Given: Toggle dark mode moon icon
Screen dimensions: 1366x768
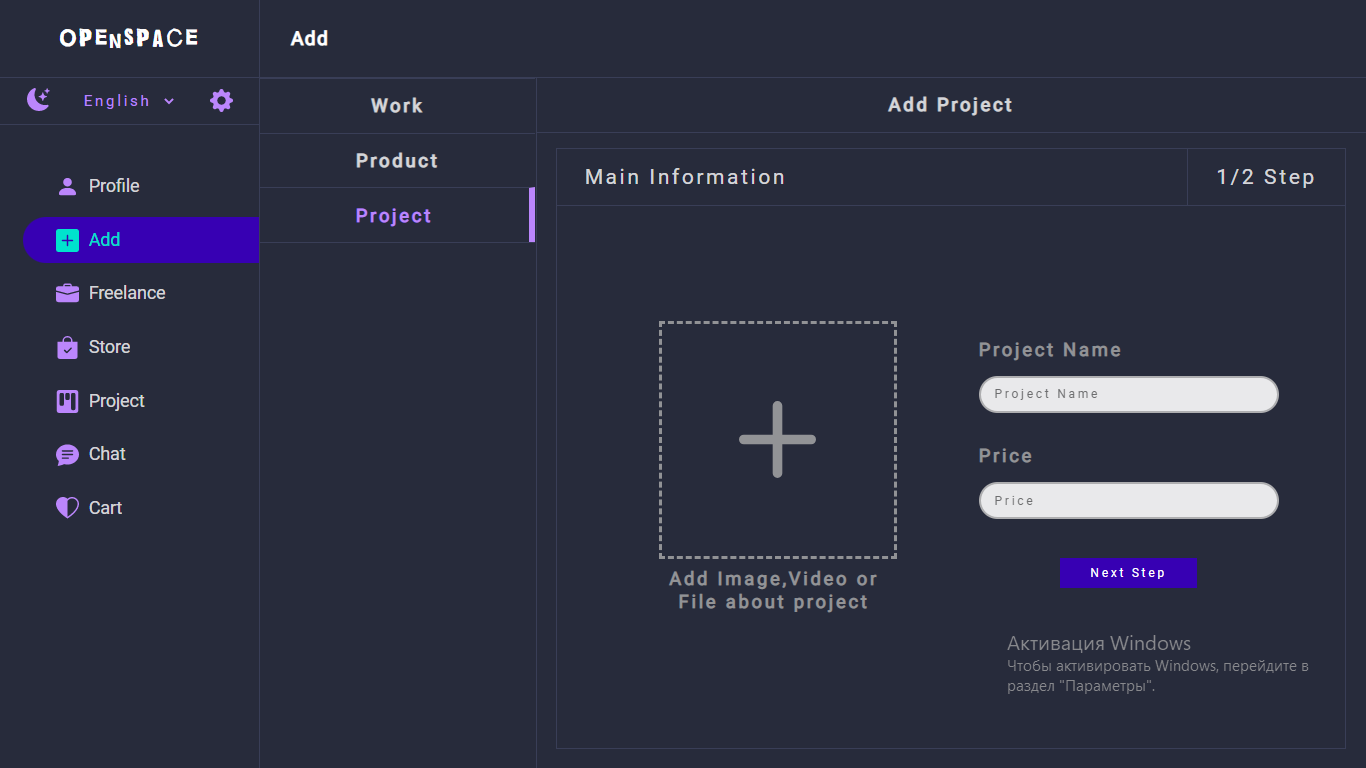Looking at the screenshot, I should coord(39,100).
